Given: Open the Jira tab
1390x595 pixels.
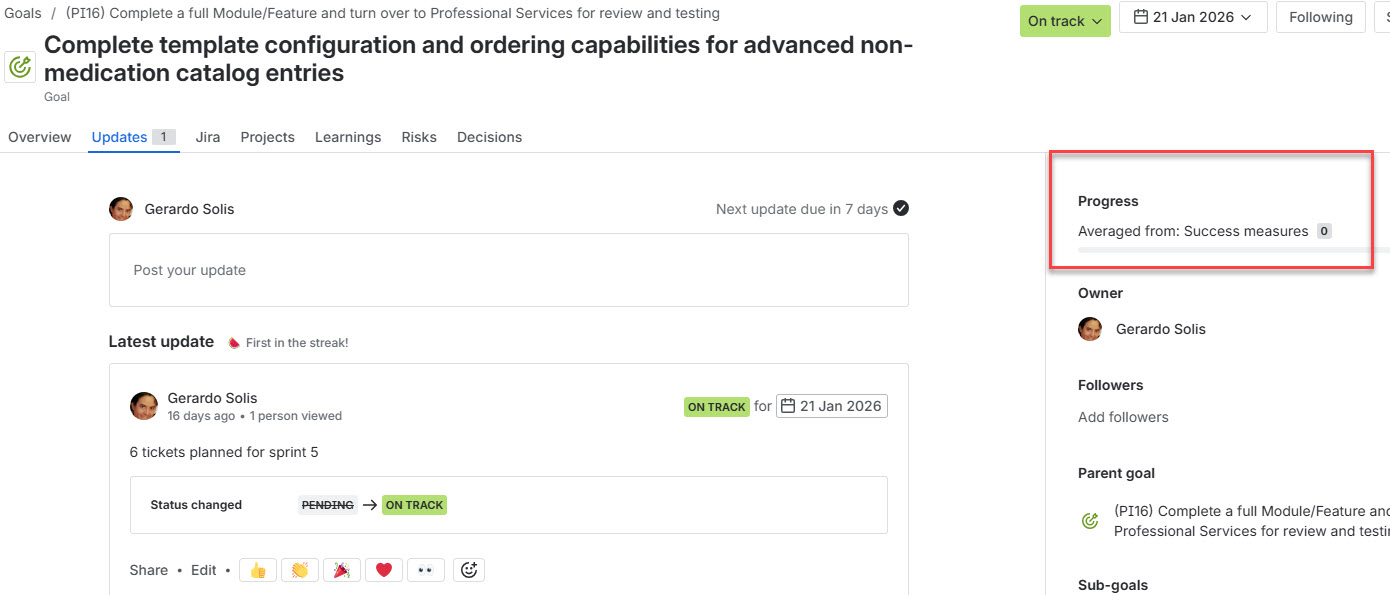Looking at the screenshot, I should coord(208,137).
